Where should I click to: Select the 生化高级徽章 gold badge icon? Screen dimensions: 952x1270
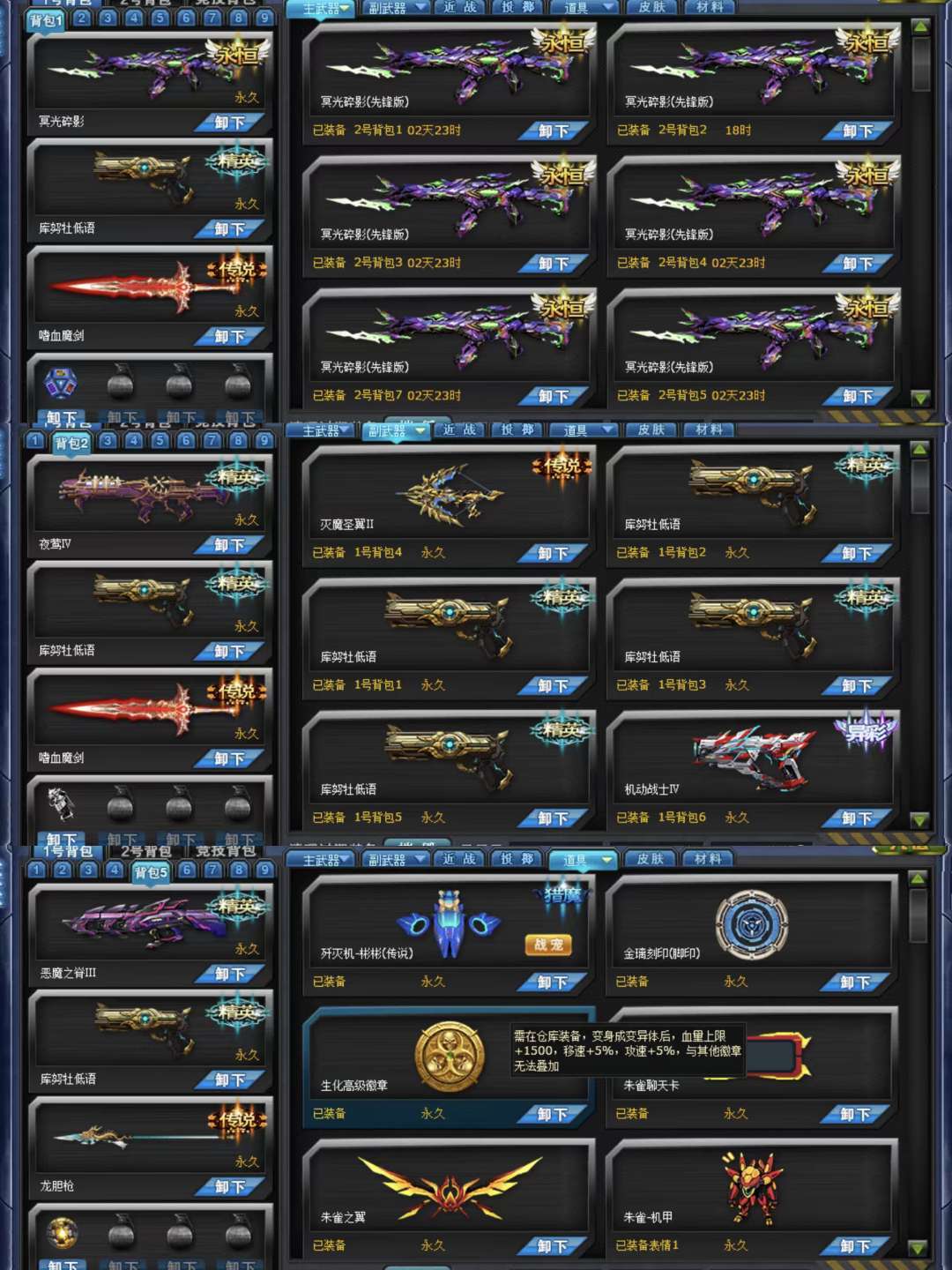[450, 1057]
